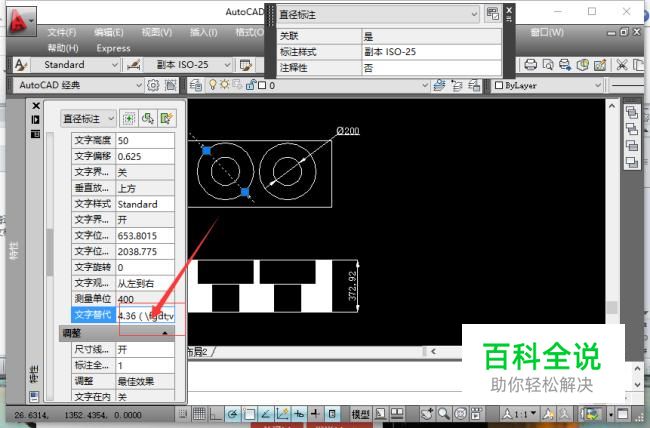Toggle Grid display in the status bar
The width and height of the screenshot is (650, 428).
tap(199, 414)
